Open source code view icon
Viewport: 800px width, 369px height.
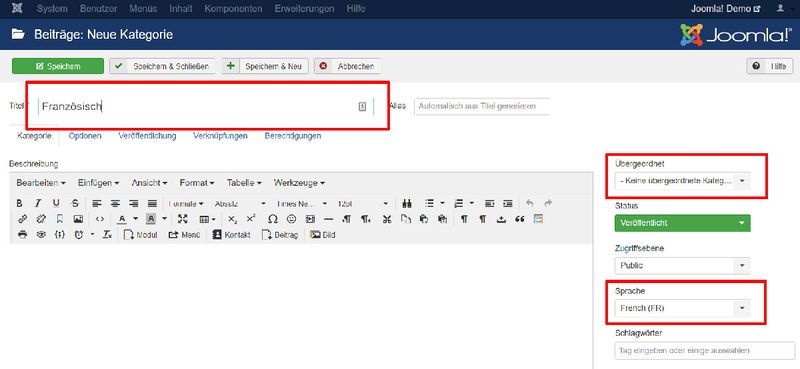(x=100, y=219)
